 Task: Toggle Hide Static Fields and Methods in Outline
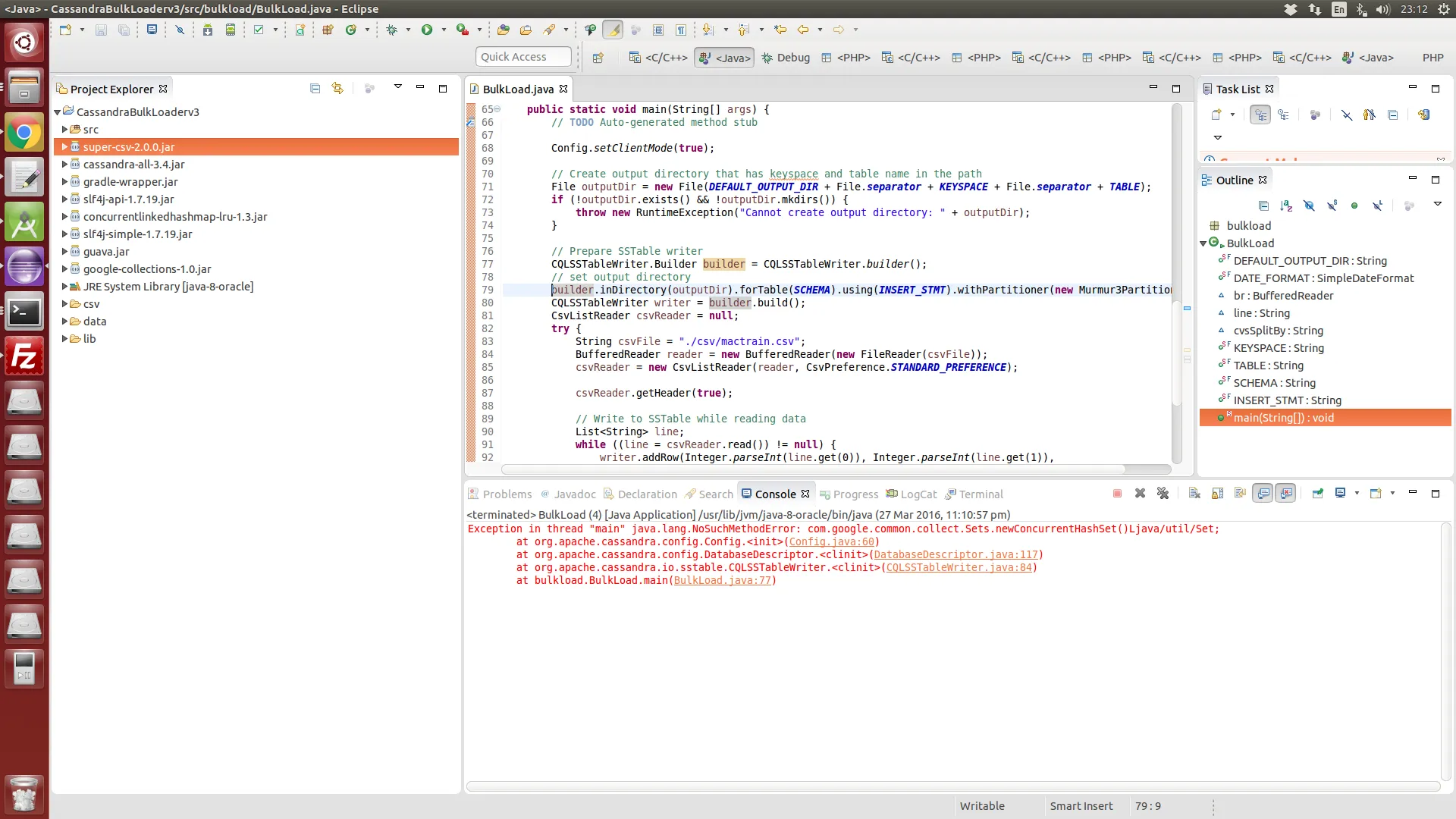pos(1332,206)
